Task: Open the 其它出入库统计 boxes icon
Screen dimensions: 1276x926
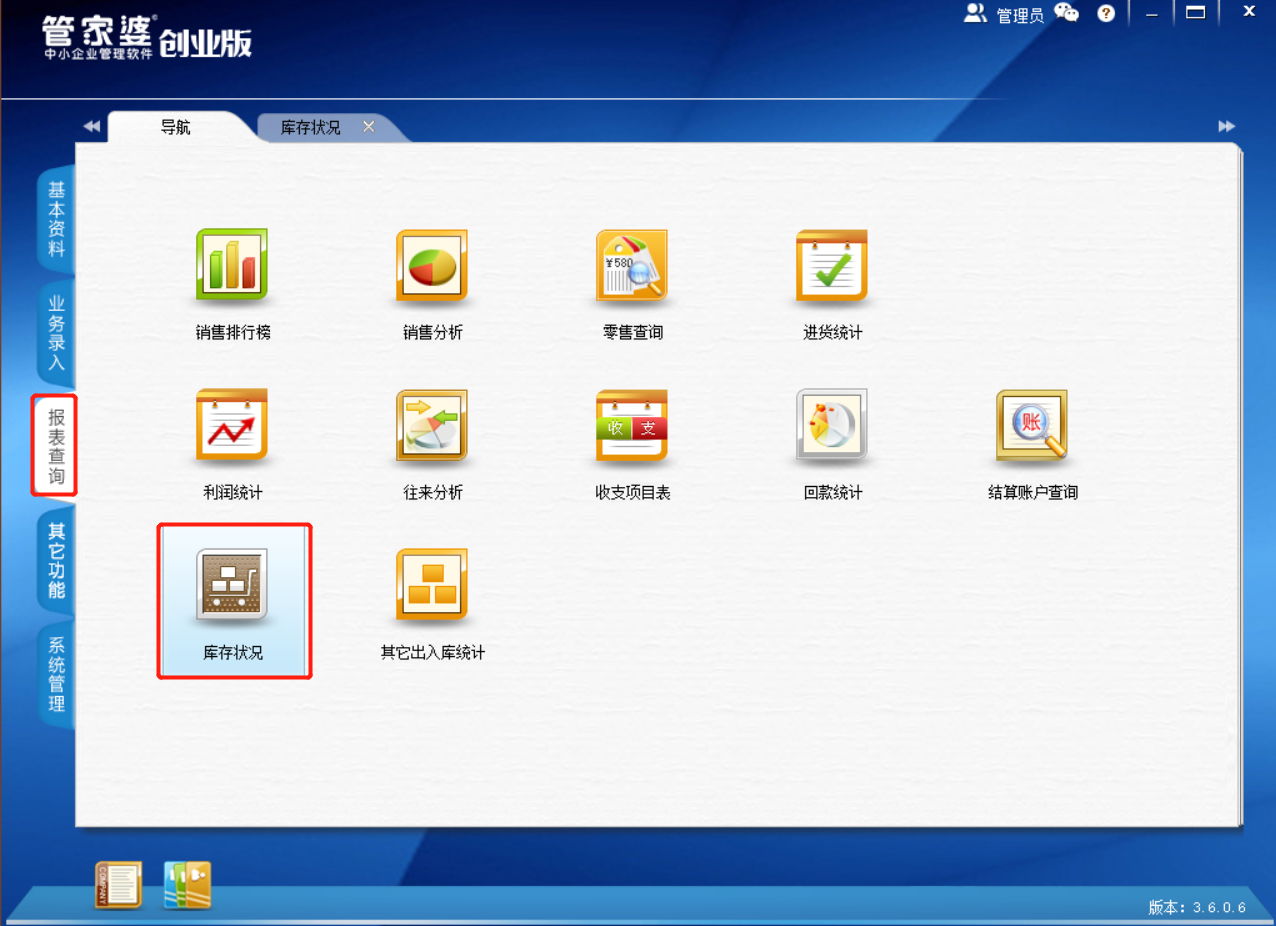Action: (432, 585)
